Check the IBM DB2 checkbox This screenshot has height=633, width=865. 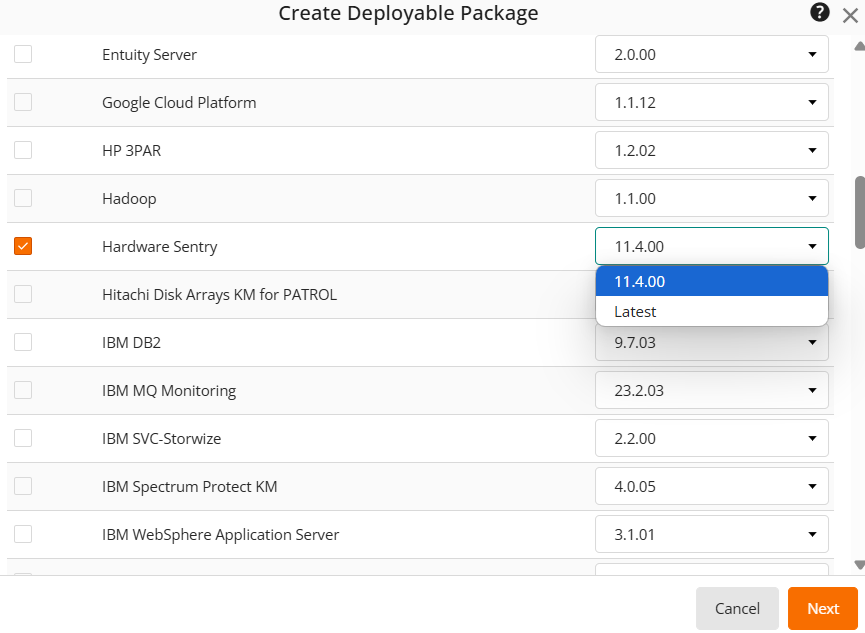point(22,342)
